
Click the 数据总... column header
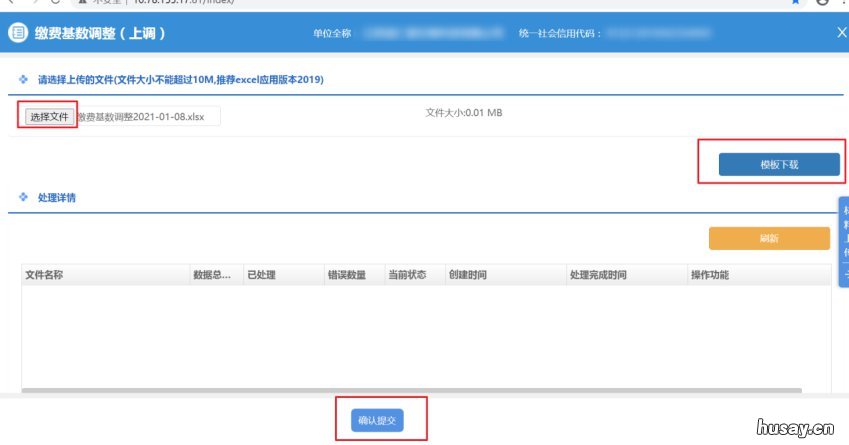tap(217, 275)
